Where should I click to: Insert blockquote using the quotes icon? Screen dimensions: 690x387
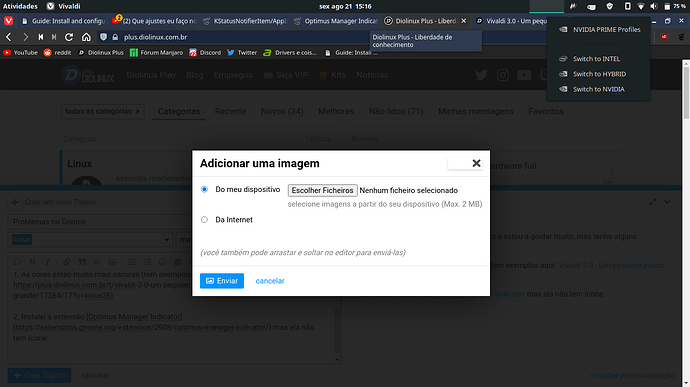[82, 262]
